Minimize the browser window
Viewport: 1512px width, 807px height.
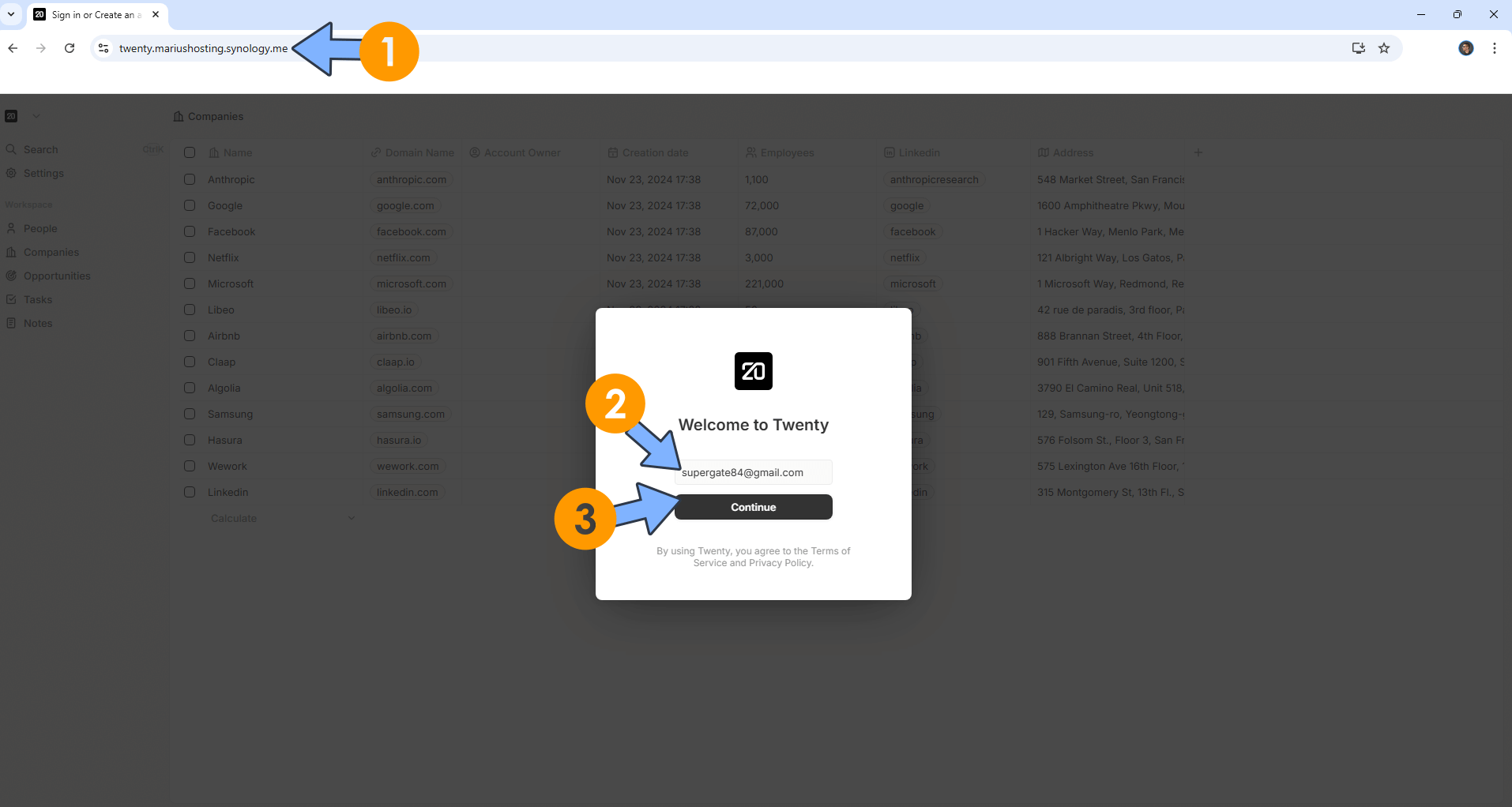(x=1421, y=14)
